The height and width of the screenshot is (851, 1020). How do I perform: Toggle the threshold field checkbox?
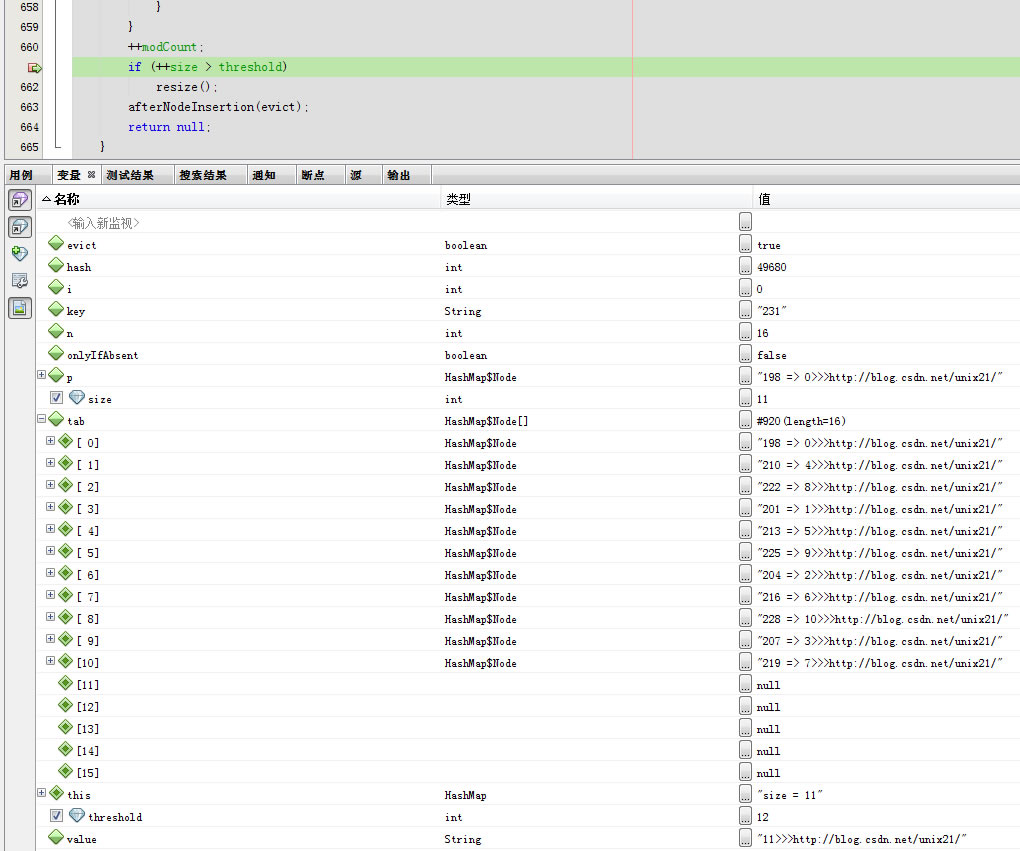click(x=57, y=815)
